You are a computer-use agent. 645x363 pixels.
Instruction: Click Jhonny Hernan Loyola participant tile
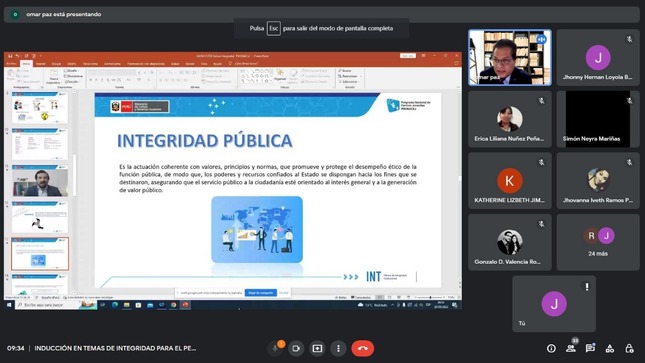pos(598,58)
